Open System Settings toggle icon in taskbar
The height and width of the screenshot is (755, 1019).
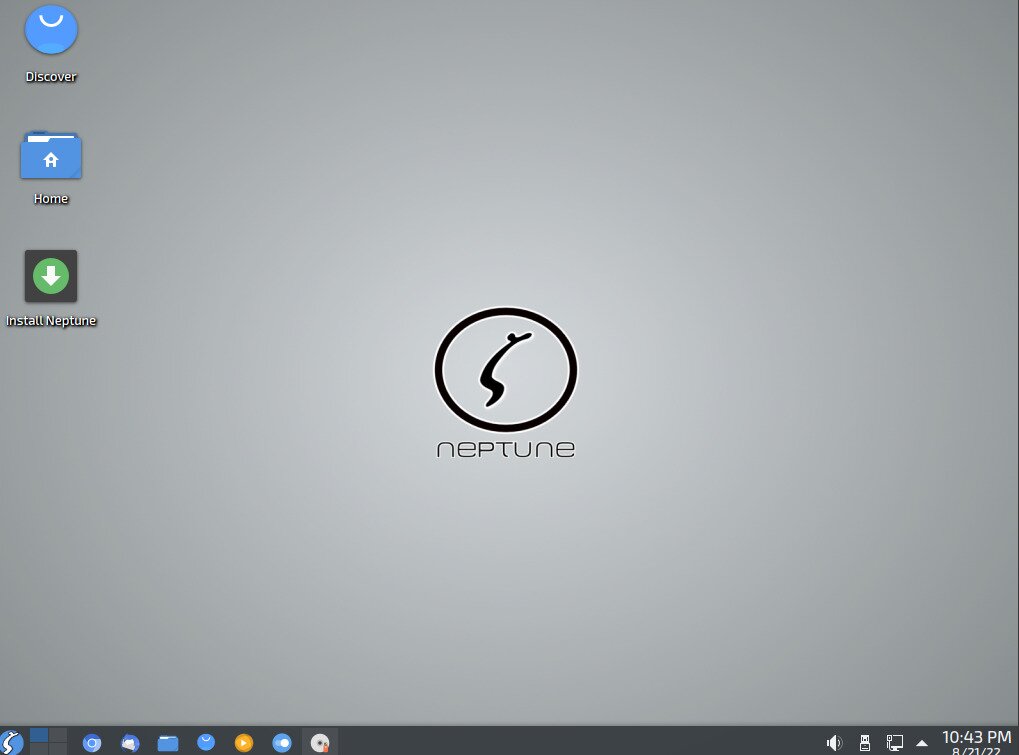click(x=282, y=742)
